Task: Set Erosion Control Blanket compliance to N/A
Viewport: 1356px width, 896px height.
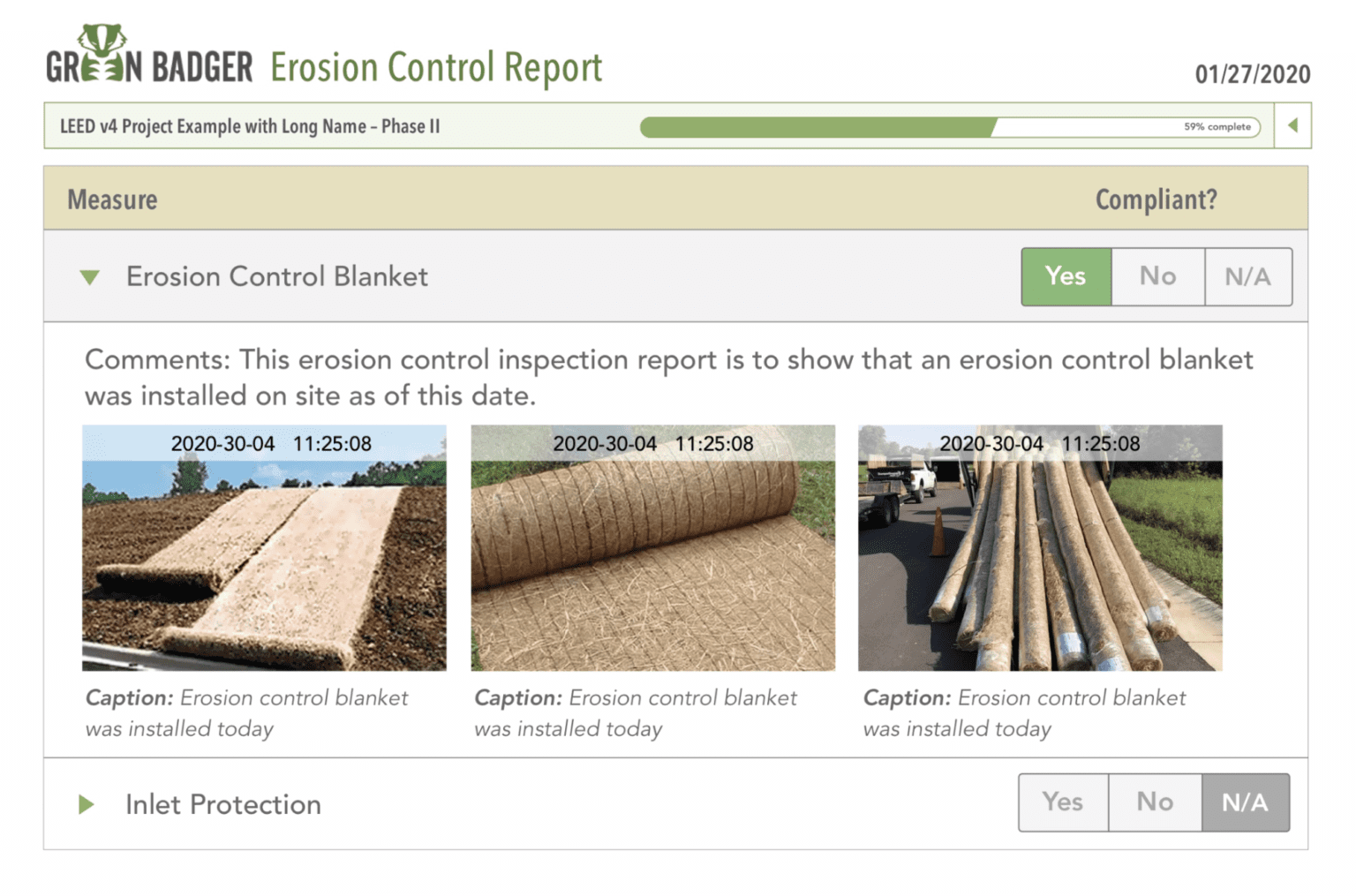Action: click(1247, 276)
